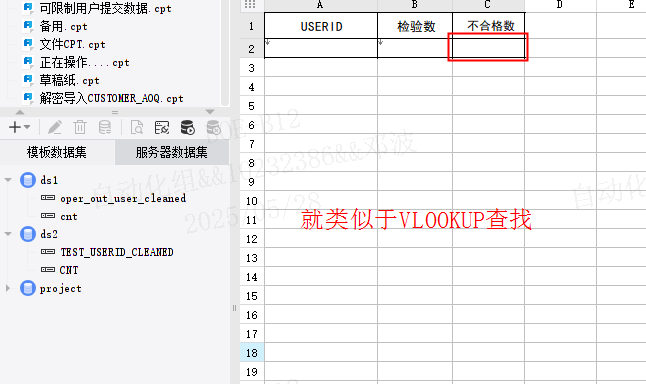Click the 检验数 header cell

click(415, 26)
